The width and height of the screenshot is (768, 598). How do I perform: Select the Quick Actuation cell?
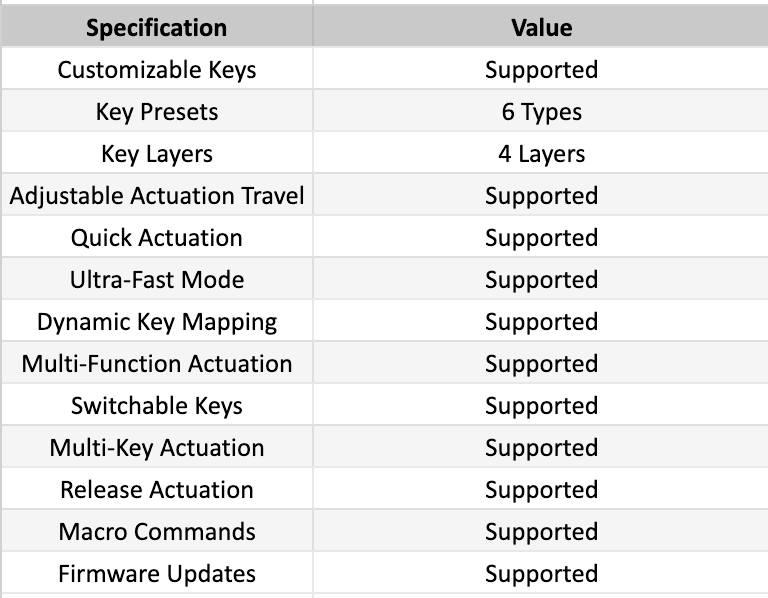[156, 238]
